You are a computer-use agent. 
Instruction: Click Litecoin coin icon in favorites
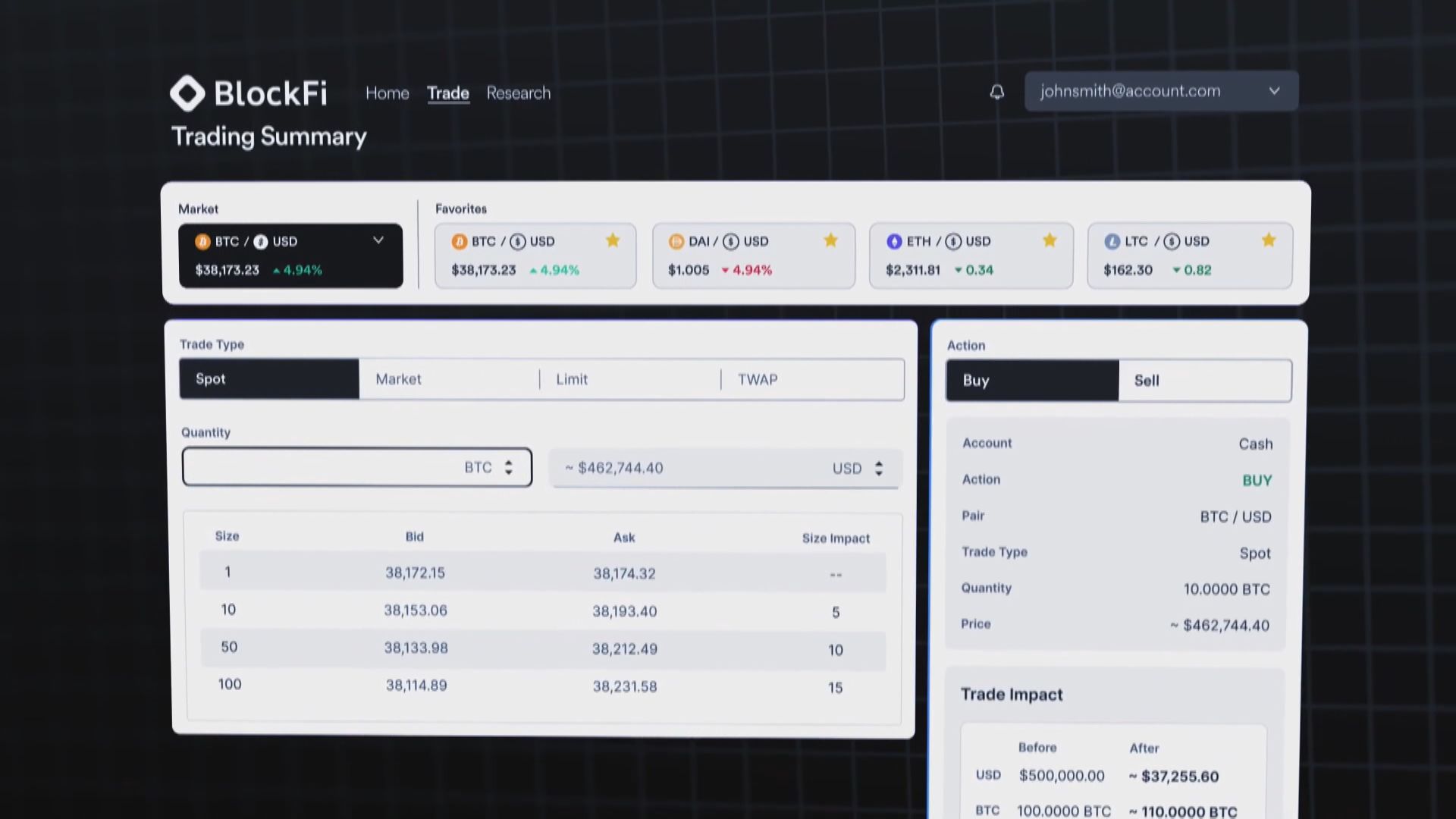(x=1112, y=241)
